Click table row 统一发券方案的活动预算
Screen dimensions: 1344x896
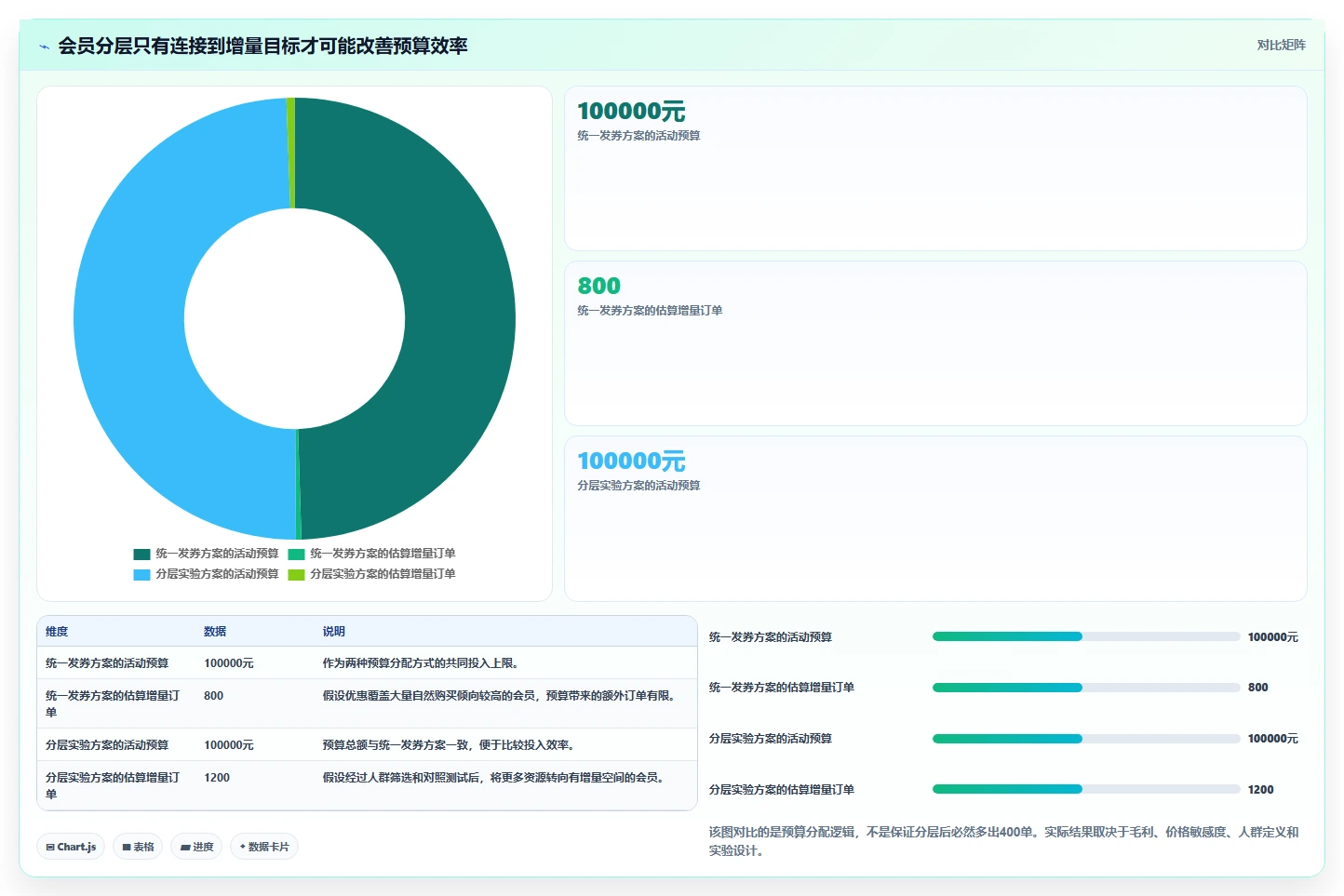coord(367,663)
